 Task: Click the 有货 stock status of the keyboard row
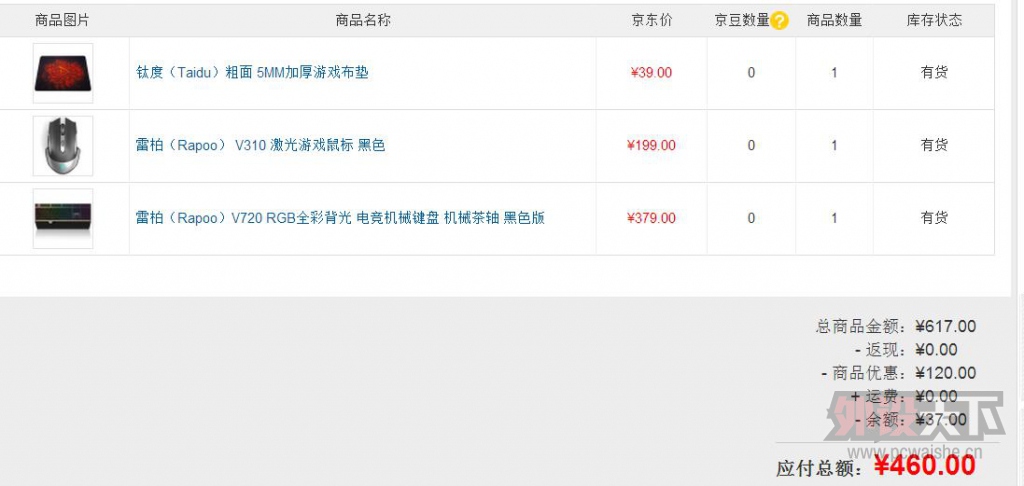tap(934, 218)
